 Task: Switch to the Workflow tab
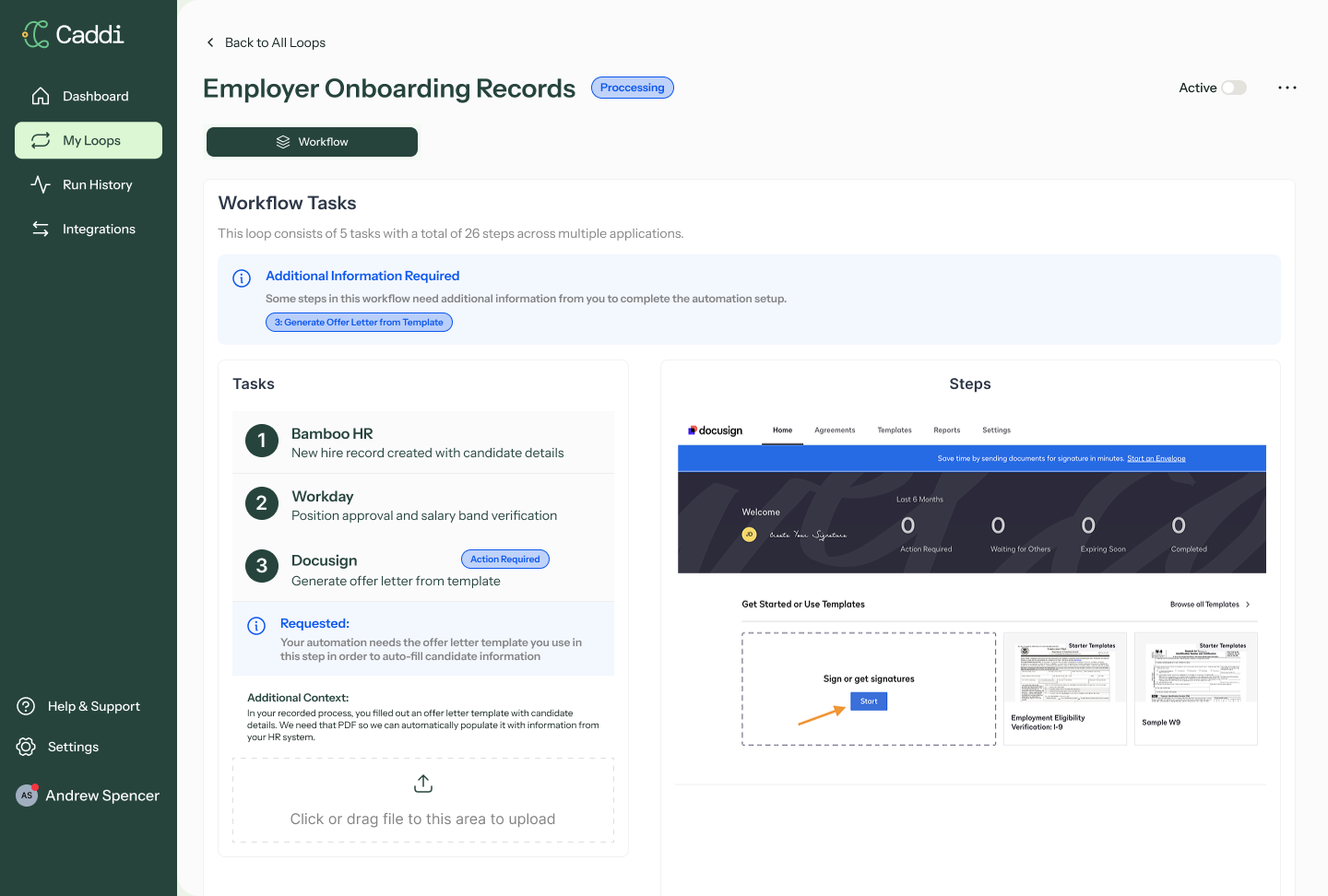click(312, 142)
